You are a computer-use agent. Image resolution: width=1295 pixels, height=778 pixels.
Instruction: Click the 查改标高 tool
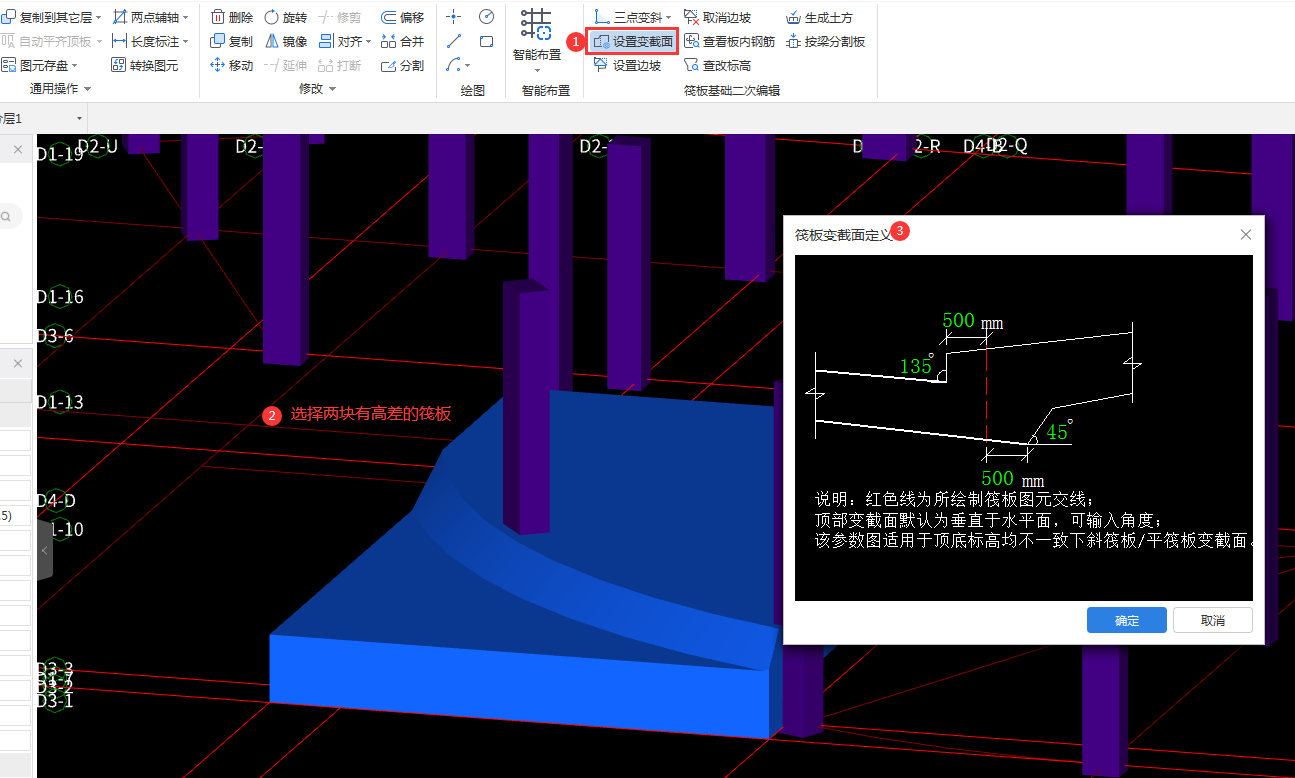coord(717,65)
